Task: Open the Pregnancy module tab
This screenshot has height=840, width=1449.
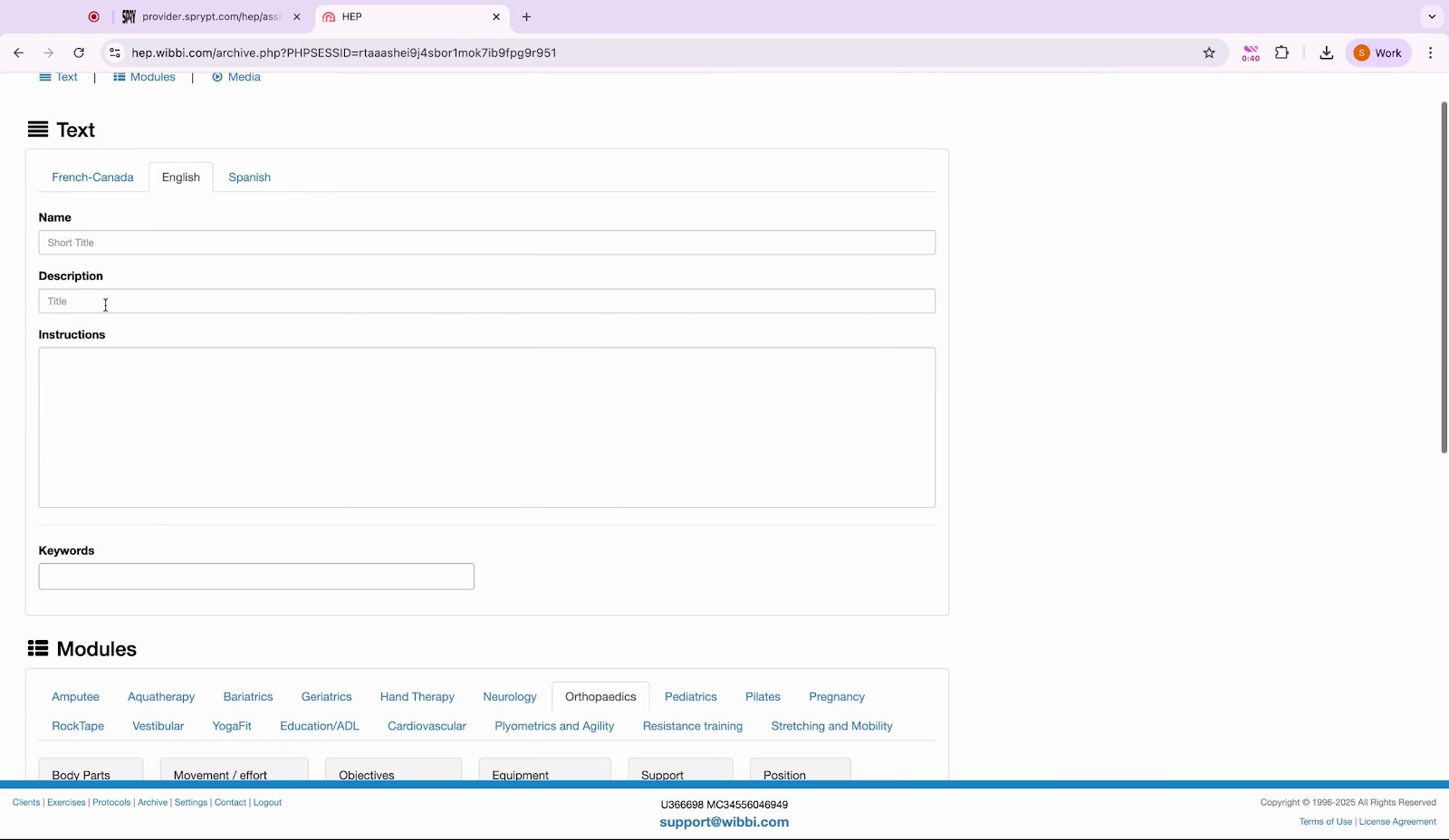Action: tap(837, 697)
